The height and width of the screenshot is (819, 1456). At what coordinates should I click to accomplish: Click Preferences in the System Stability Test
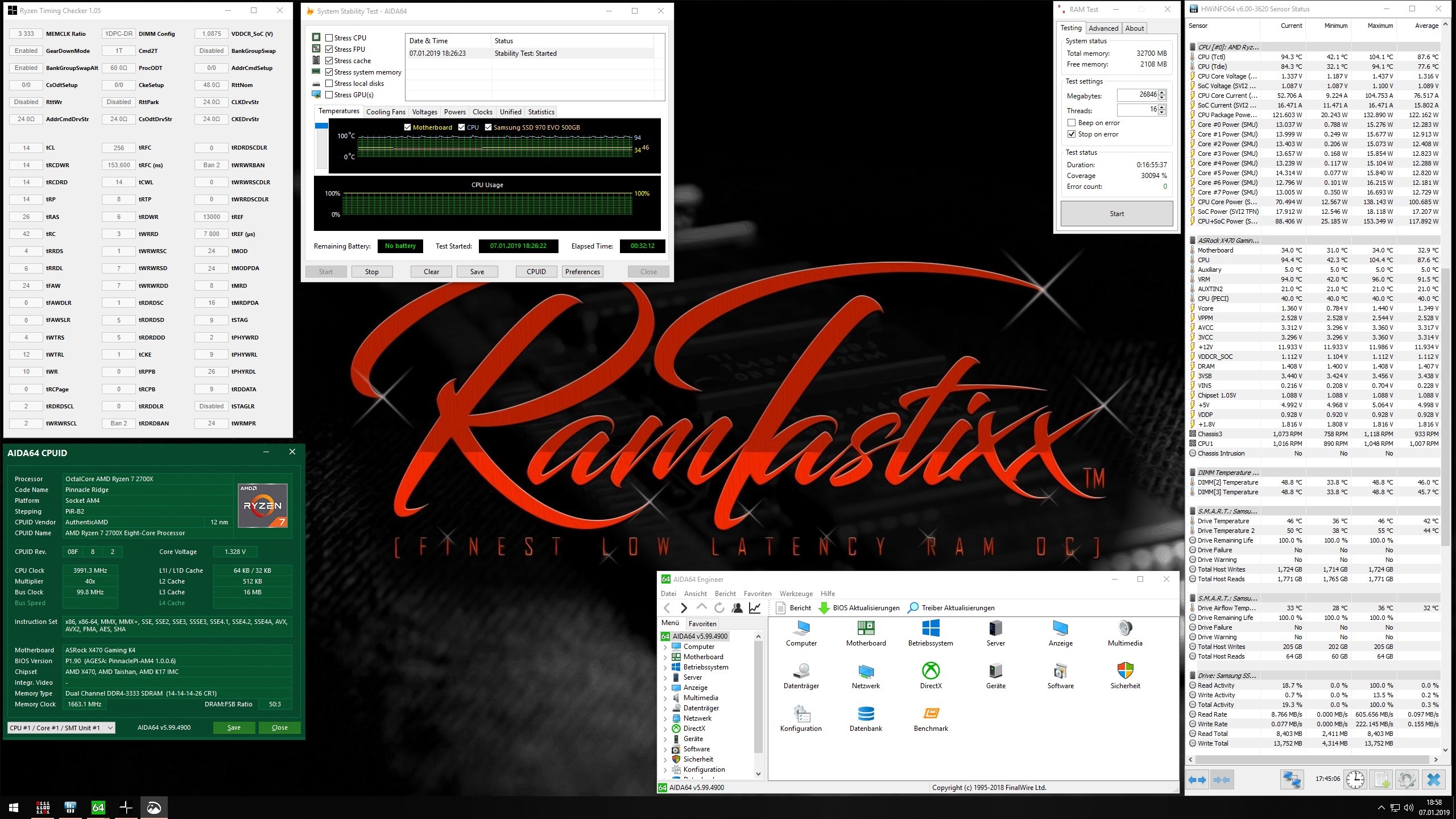(582, 271)
